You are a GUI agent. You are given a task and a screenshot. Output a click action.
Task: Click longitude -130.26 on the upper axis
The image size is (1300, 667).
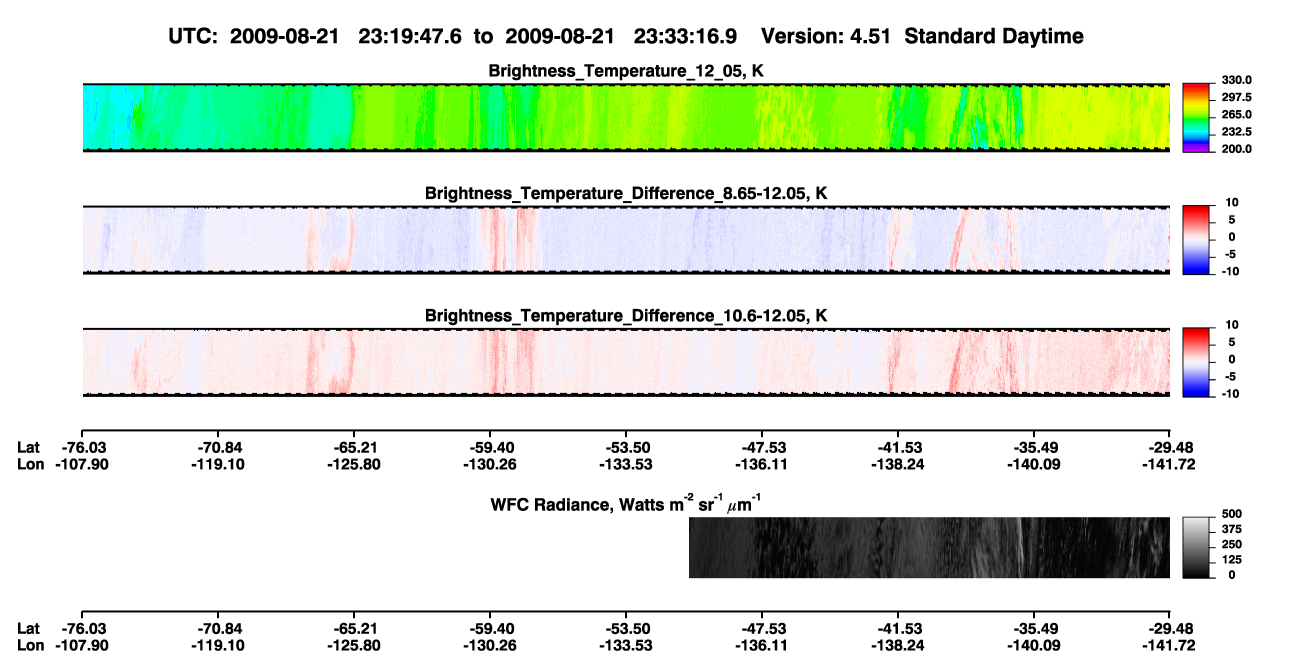pyautogui.click(x=490, y=464)
